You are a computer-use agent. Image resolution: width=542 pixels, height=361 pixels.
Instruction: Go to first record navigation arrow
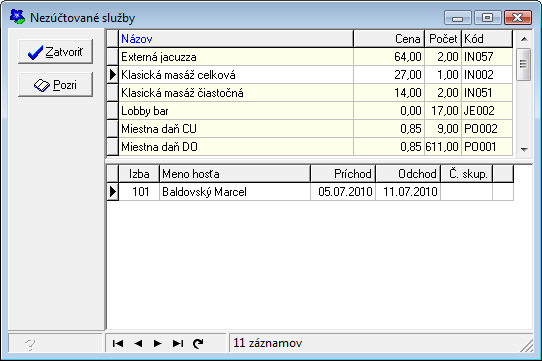tap(118, 343)
